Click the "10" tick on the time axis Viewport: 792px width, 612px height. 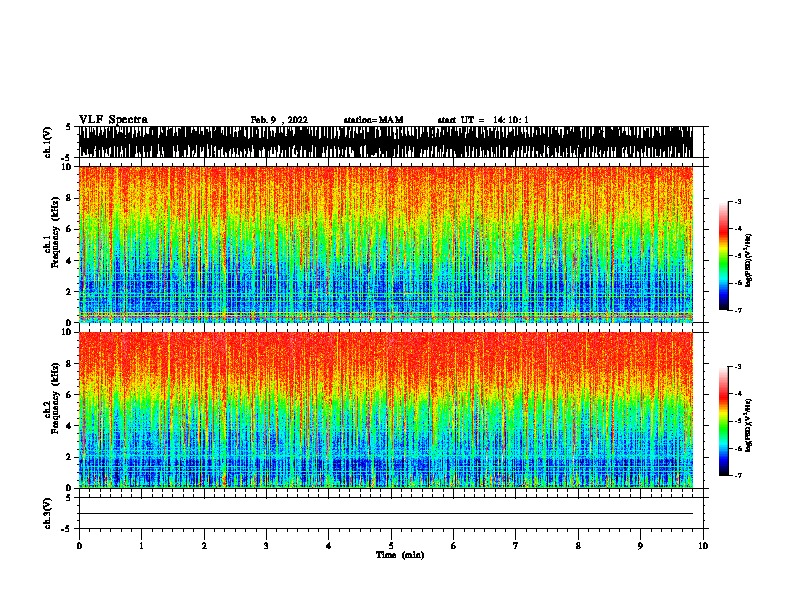click(x=703, y=546)
